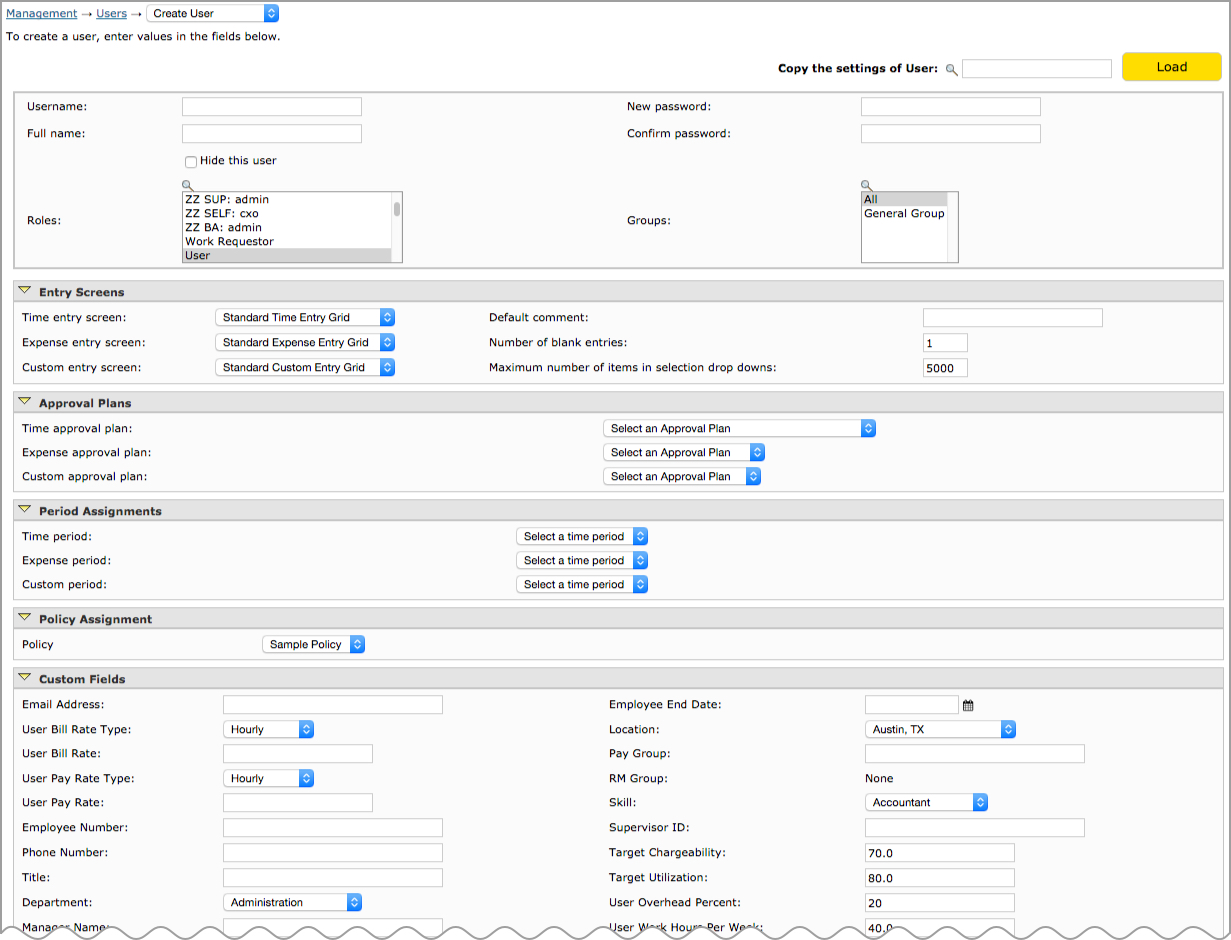This screenshot has height=940, width=1231.
Task: Open the Create User breadcrumb dropdown
Action: click(213, 13)
